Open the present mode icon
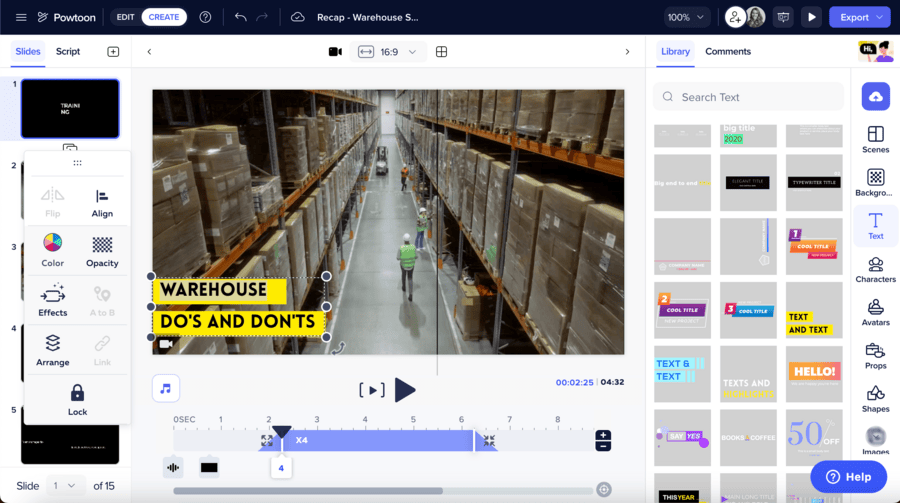900x503 pixels. 783,17
